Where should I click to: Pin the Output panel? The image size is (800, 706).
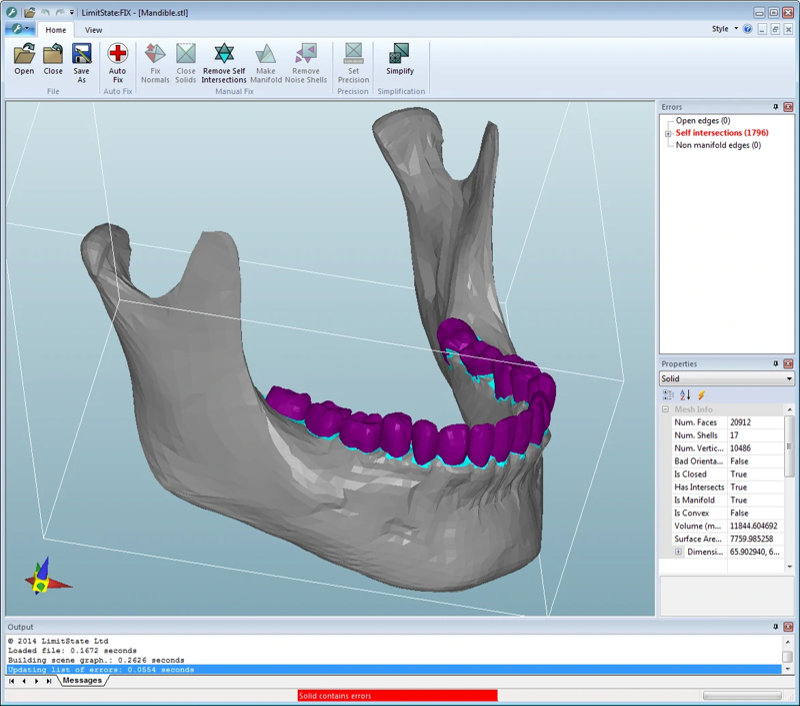[x=776, y=626]
